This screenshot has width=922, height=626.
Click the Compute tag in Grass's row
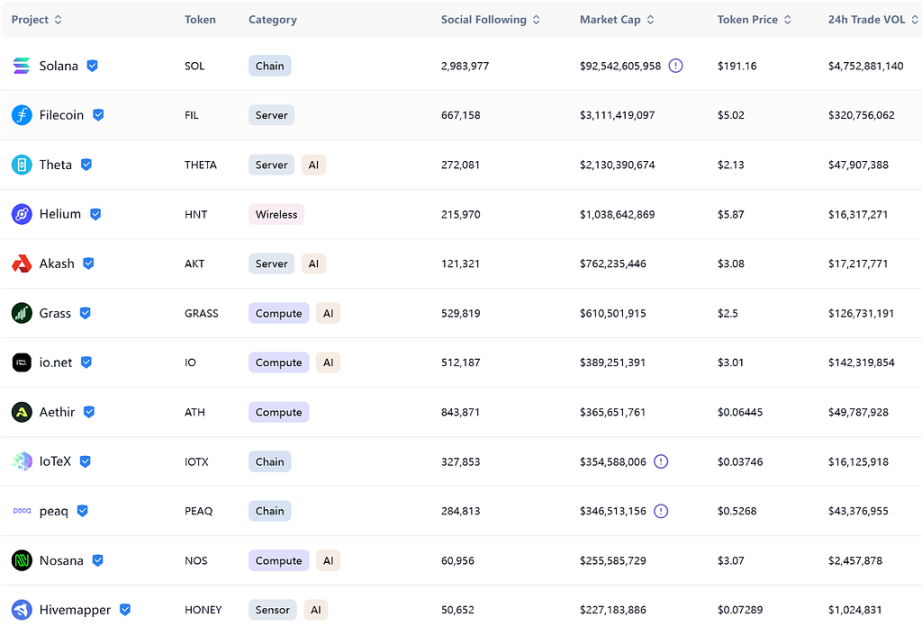(x=279, y=313)
